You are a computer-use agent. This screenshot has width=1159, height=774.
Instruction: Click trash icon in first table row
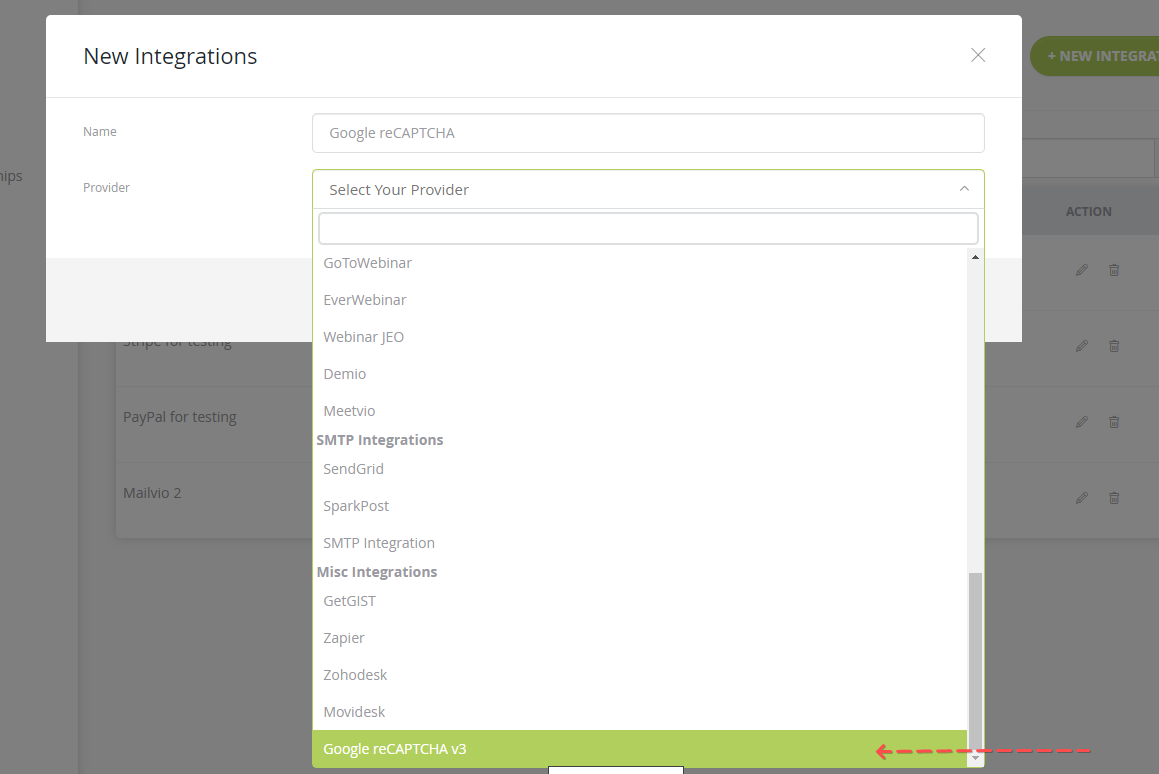coord(1114,270)
